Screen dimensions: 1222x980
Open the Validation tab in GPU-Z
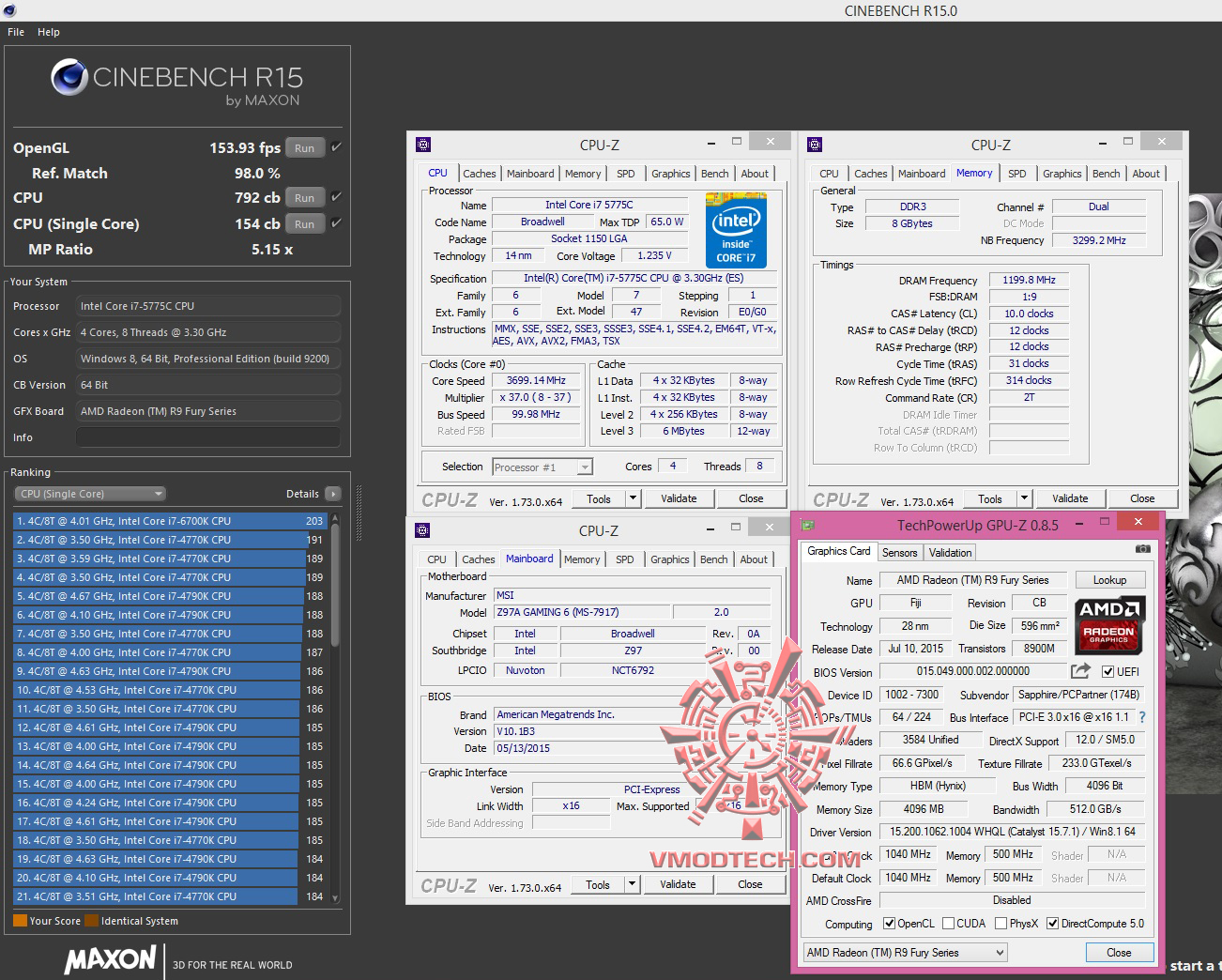point(951,553)
